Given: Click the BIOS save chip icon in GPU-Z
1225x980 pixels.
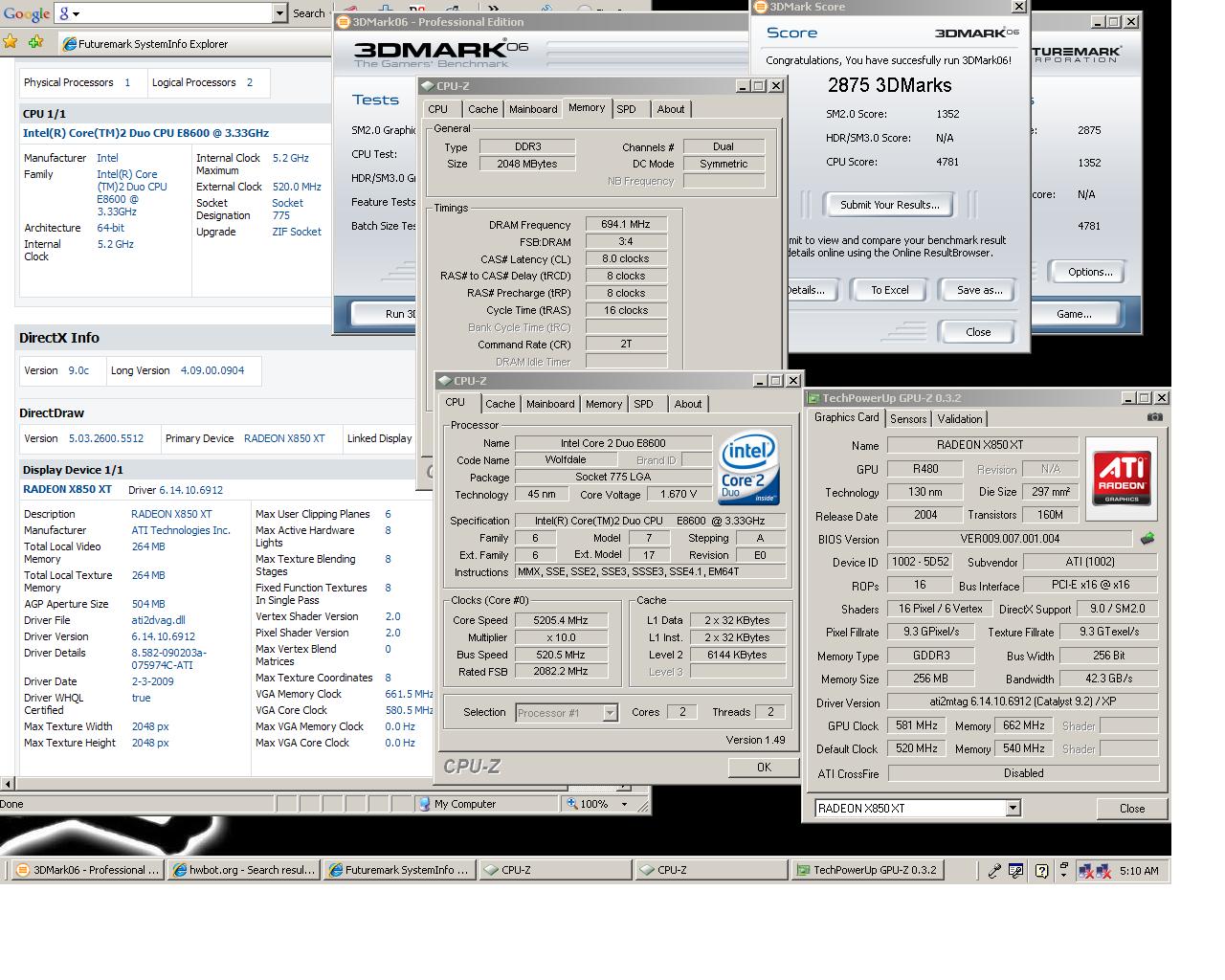Looking at the screenshot, I should click(1147, 539).
